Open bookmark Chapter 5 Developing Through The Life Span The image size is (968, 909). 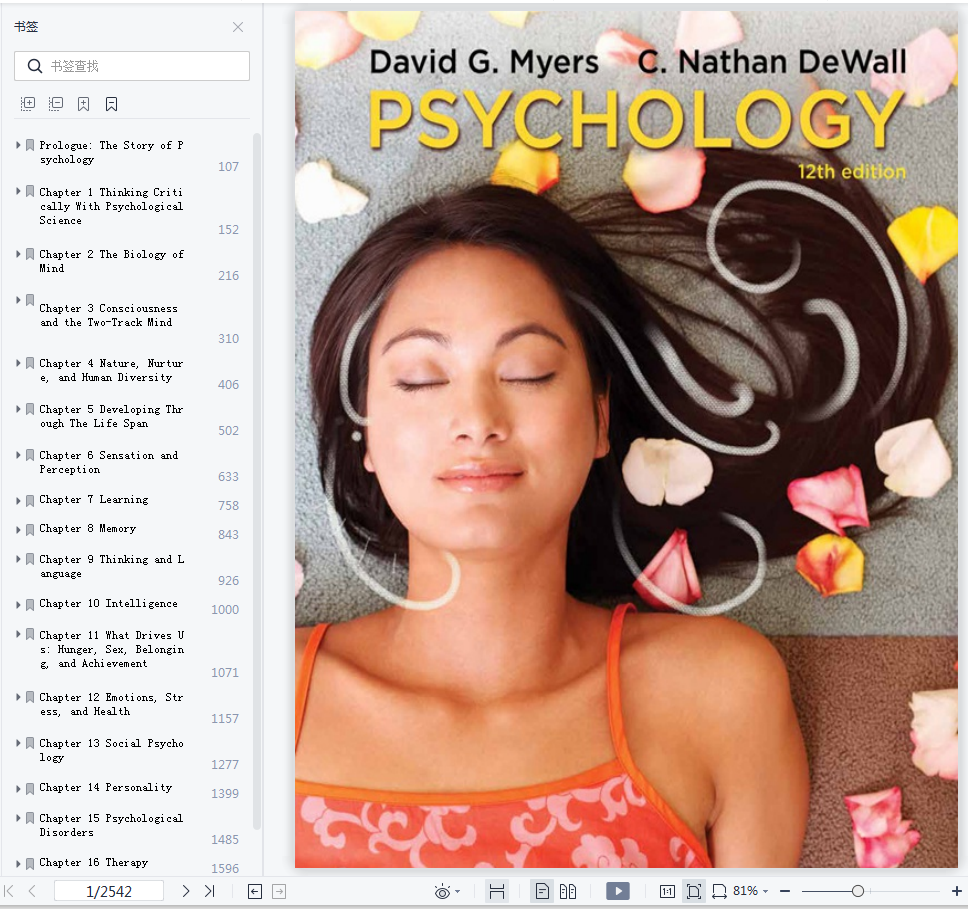112,416
